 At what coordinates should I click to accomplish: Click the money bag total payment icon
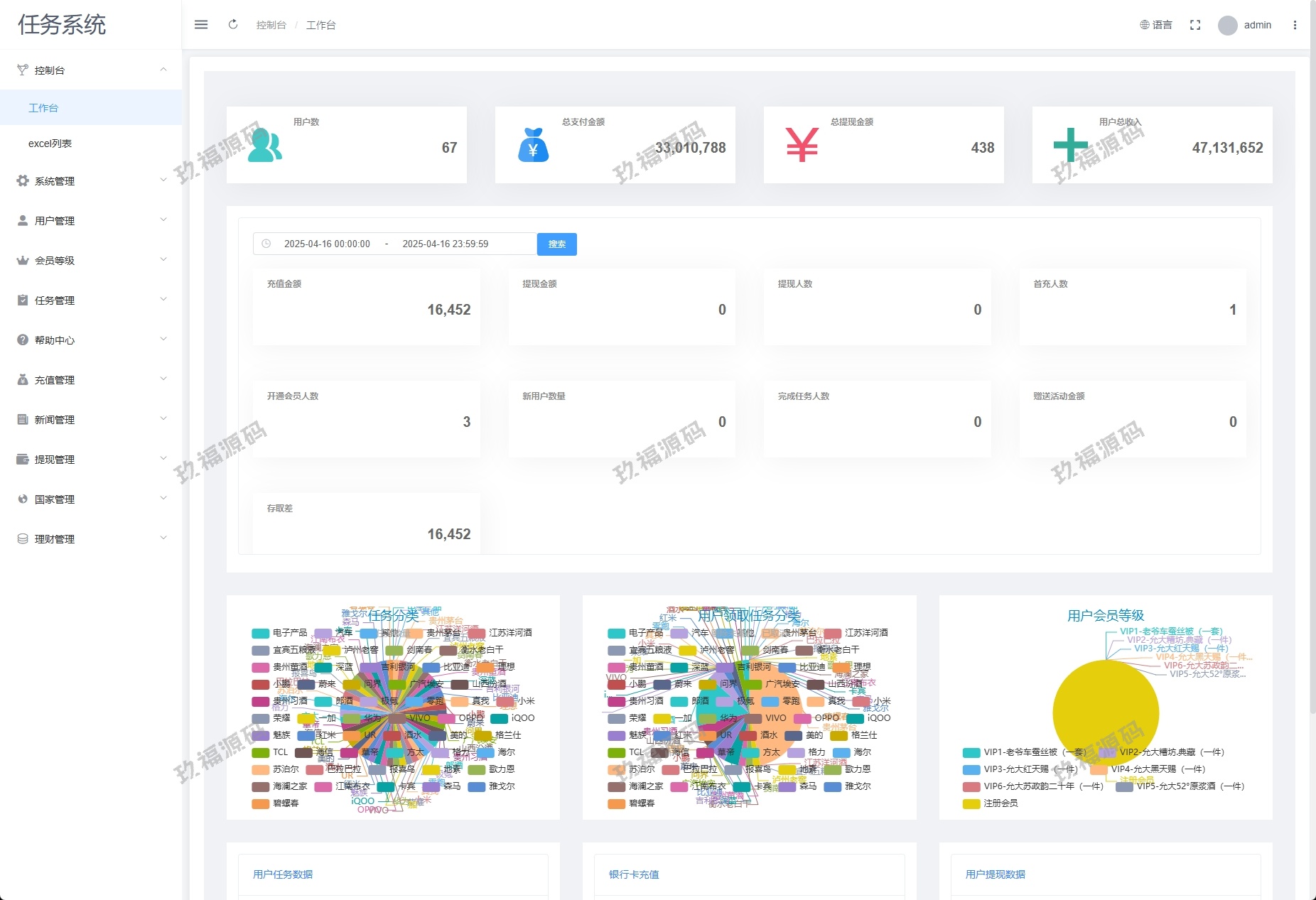tap(533, 146)
